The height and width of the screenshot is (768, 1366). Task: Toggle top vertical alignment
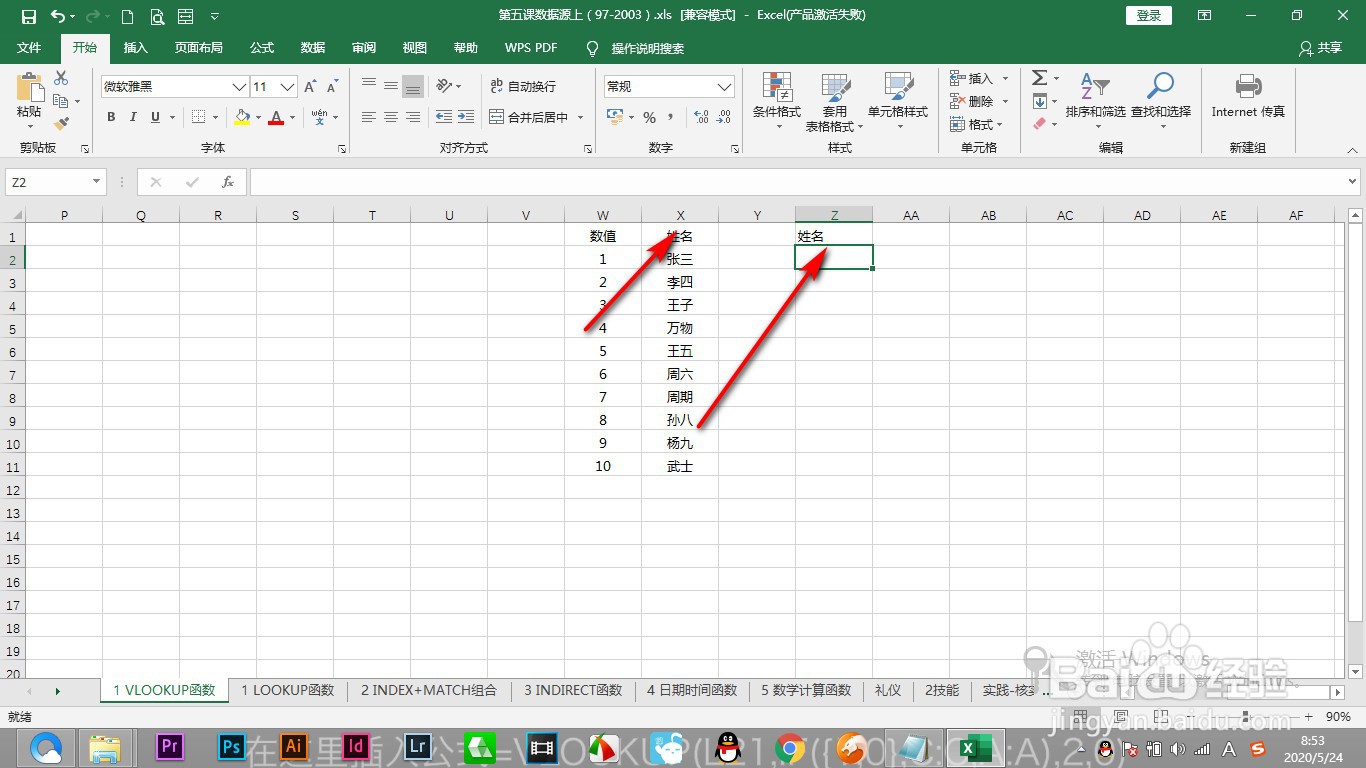(369, 86)
